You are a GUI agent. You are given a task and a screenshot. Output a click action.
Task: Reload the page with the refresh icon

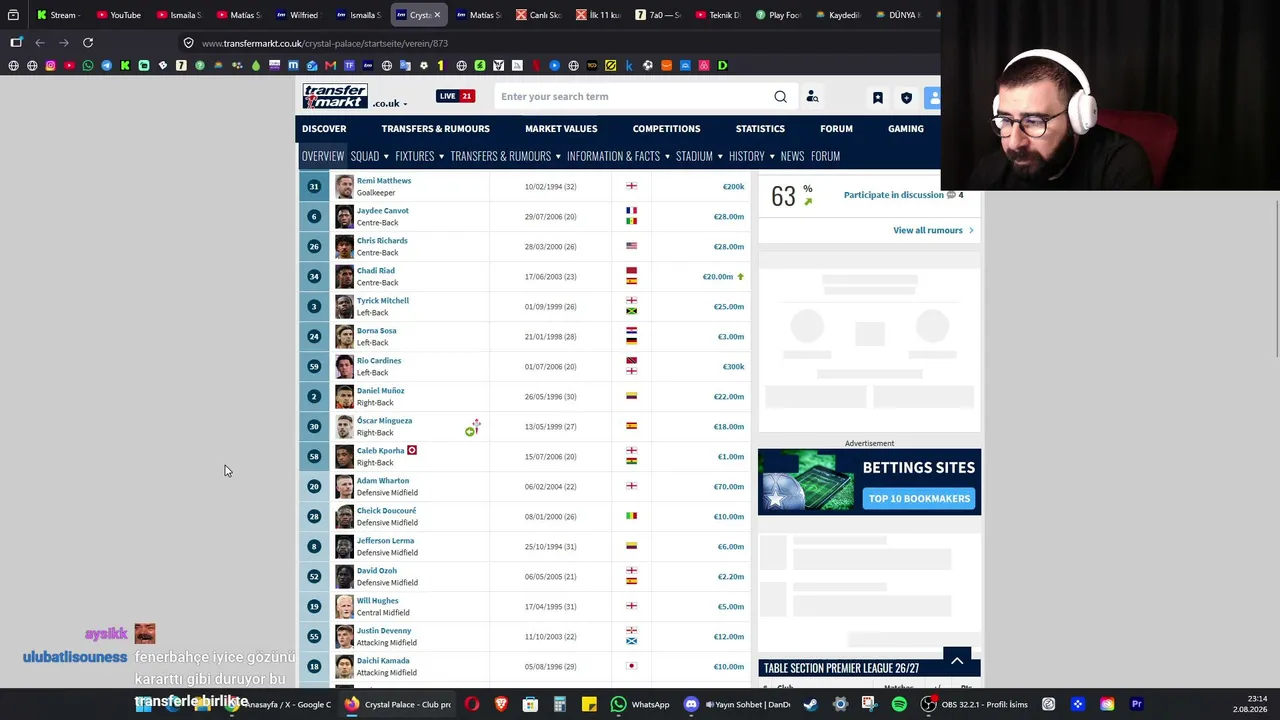pyautogui.click(x=88, y=43)
